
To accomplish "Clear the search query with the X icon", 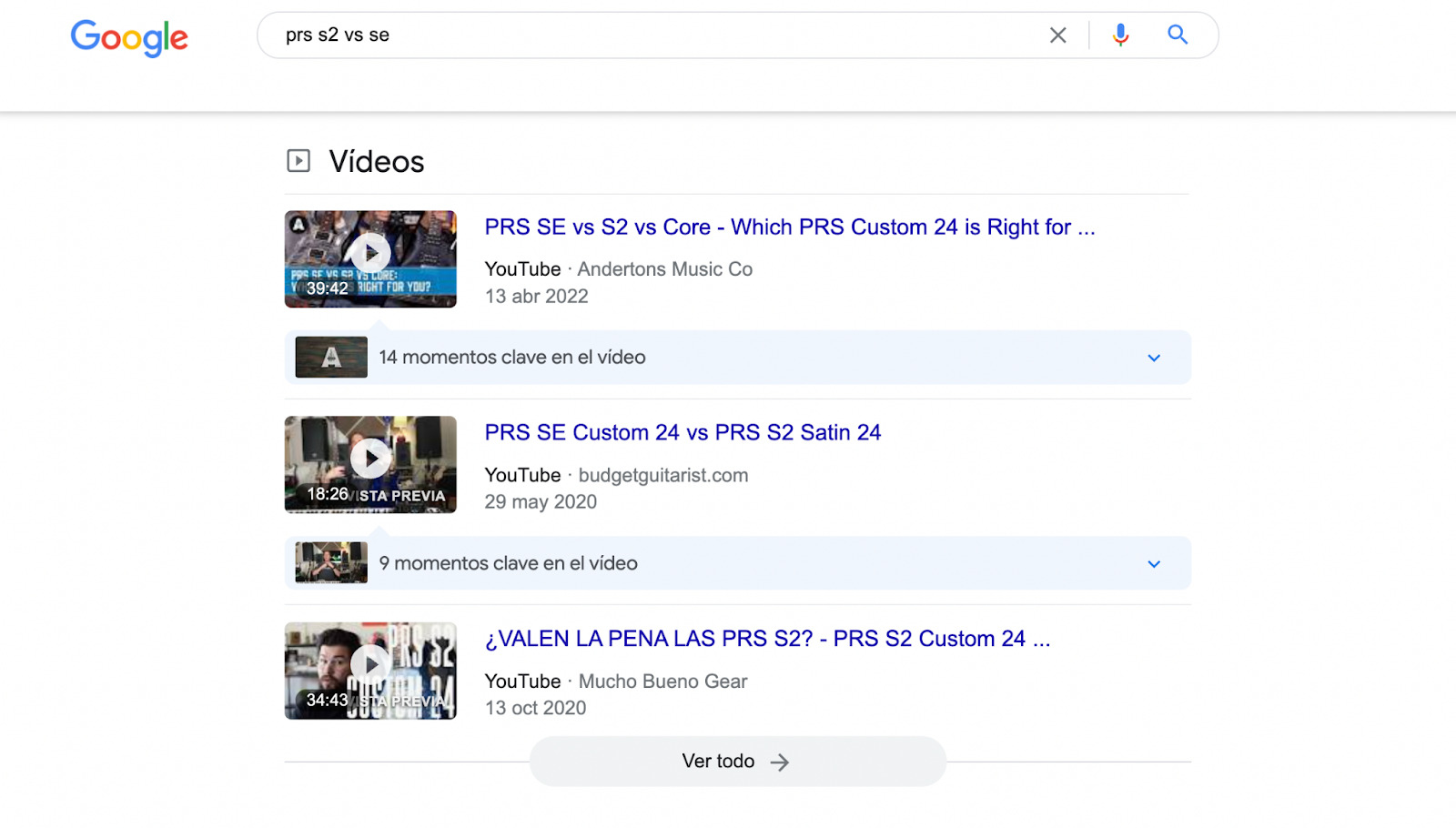I will 1057,35.
